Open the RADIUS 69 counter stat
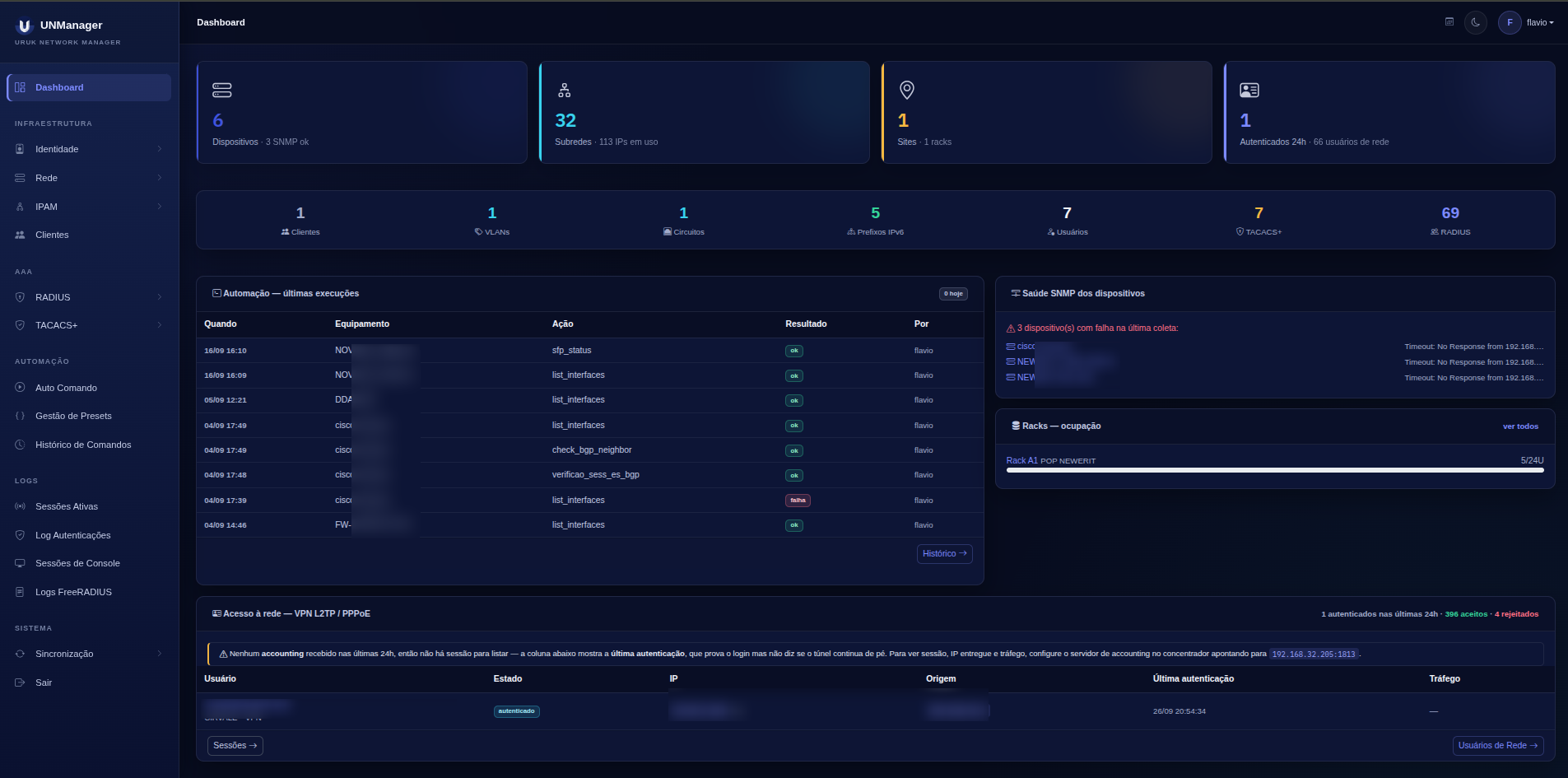 1450,221
